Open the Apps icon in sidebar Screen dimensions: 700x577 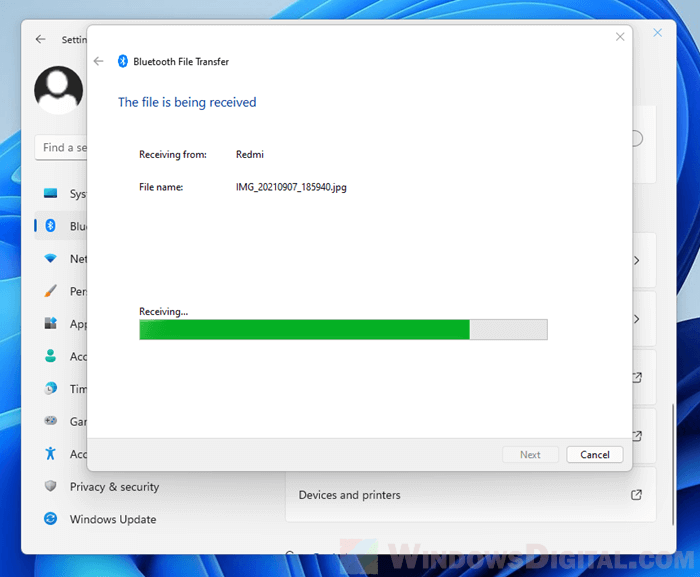51,324
